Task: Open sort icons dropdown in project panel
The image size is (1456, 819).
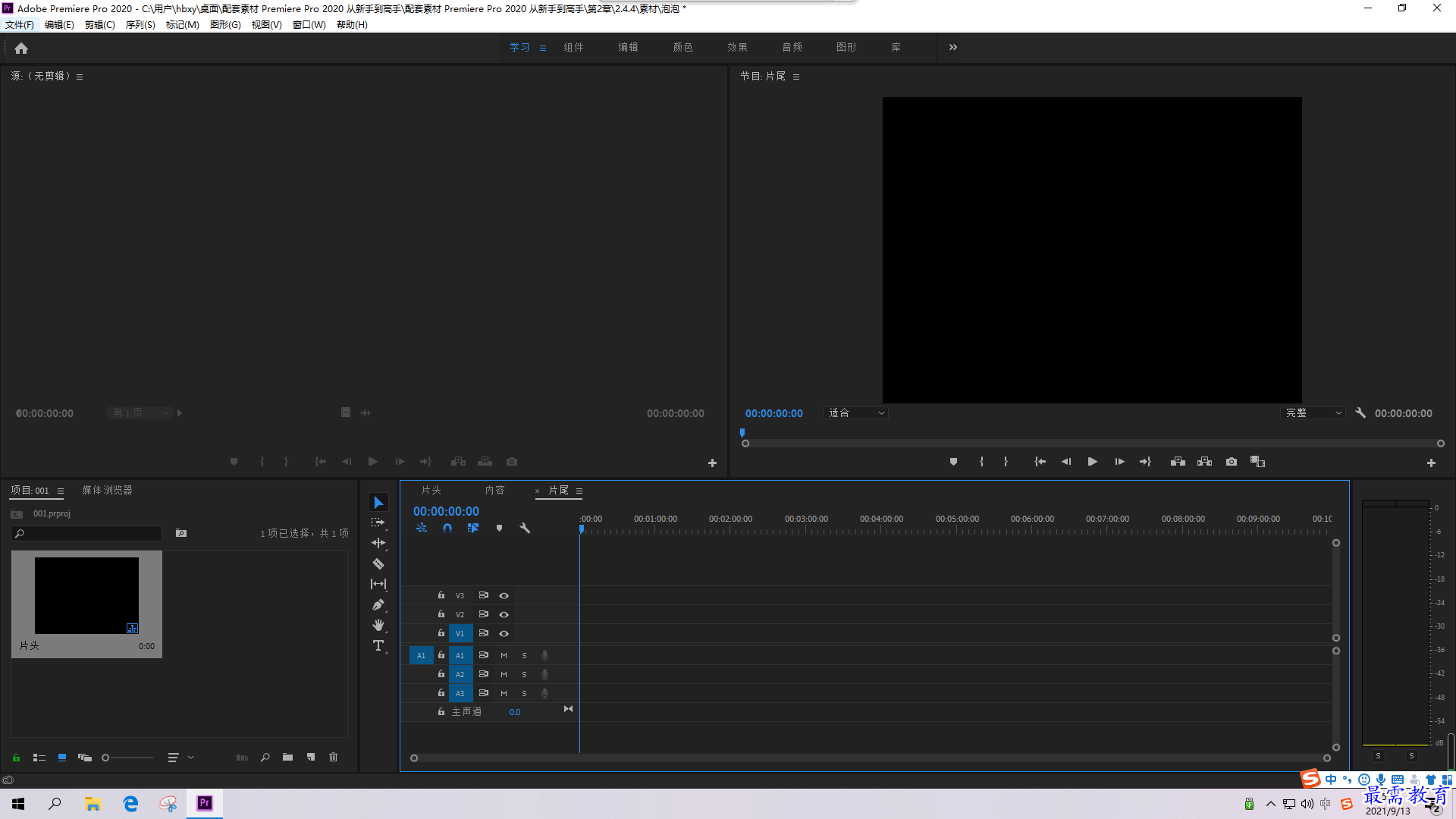Action: 180,758
